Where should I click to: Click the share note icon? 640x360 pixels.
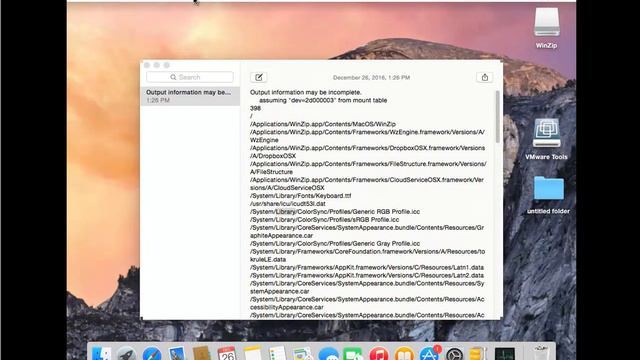point(484,77)
